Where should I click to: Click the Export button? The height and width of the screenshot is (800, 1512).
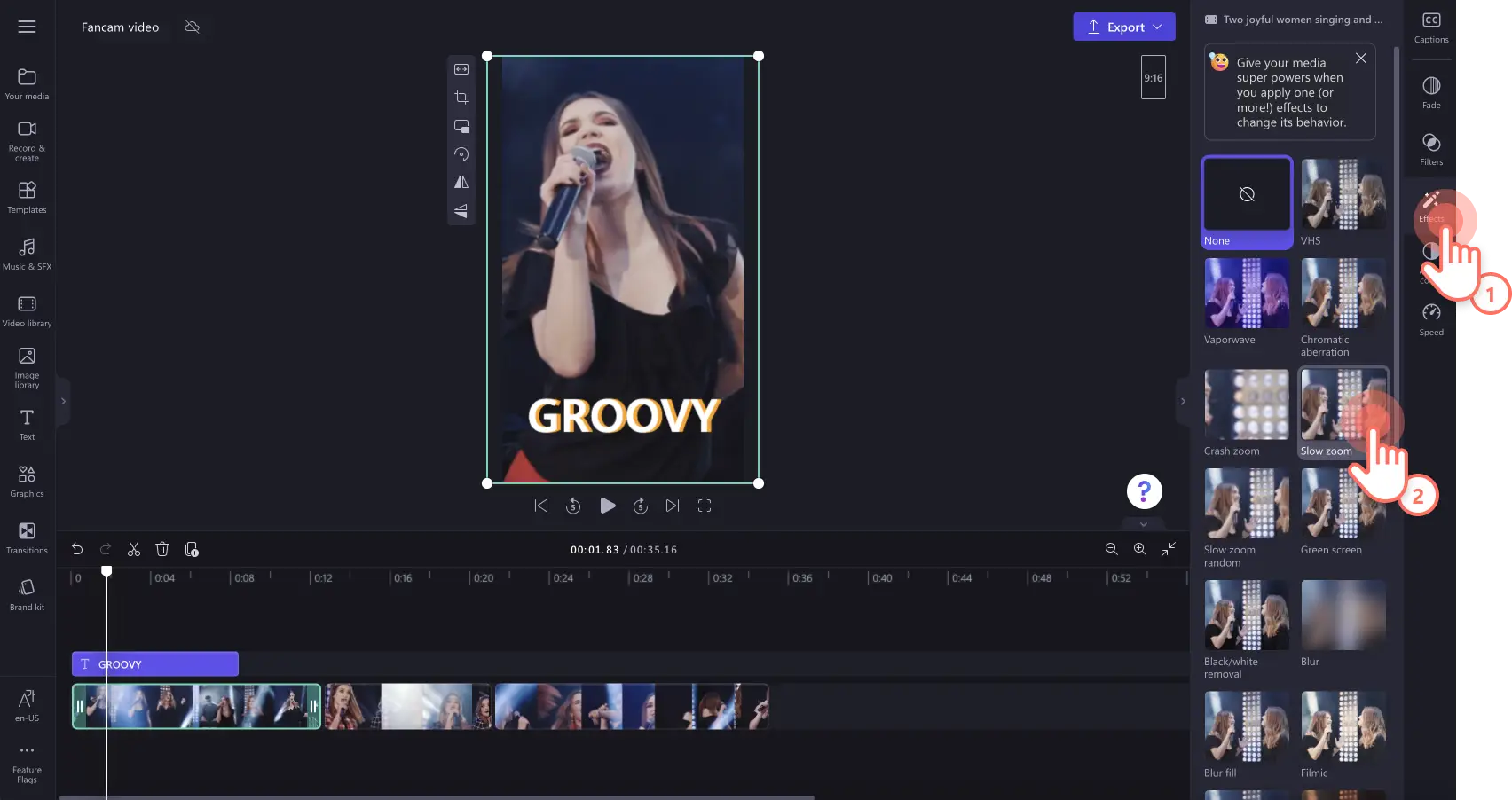pyautogui.click(x=1124, y=27)
